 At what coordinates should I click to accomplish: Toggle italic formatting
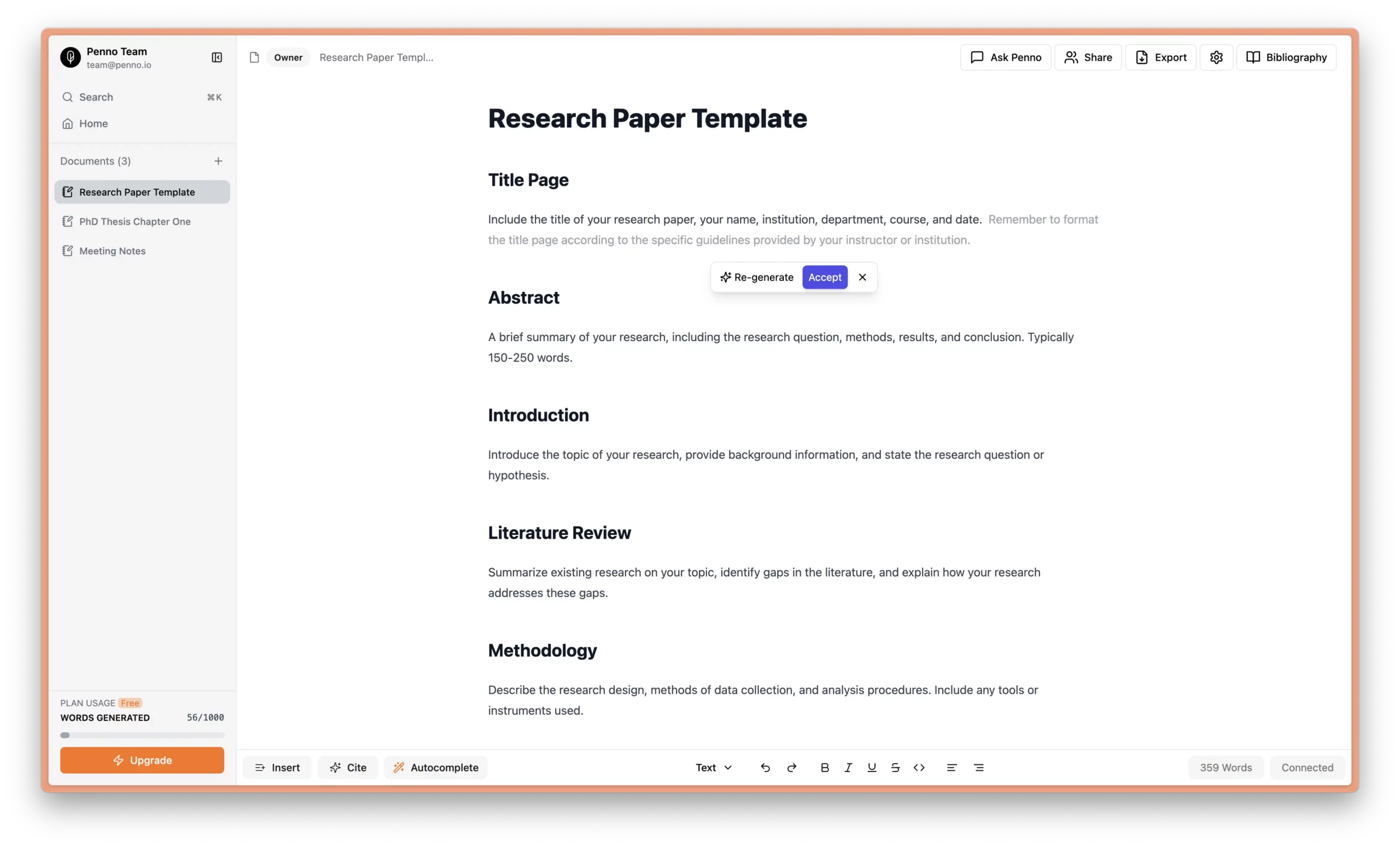848,768
